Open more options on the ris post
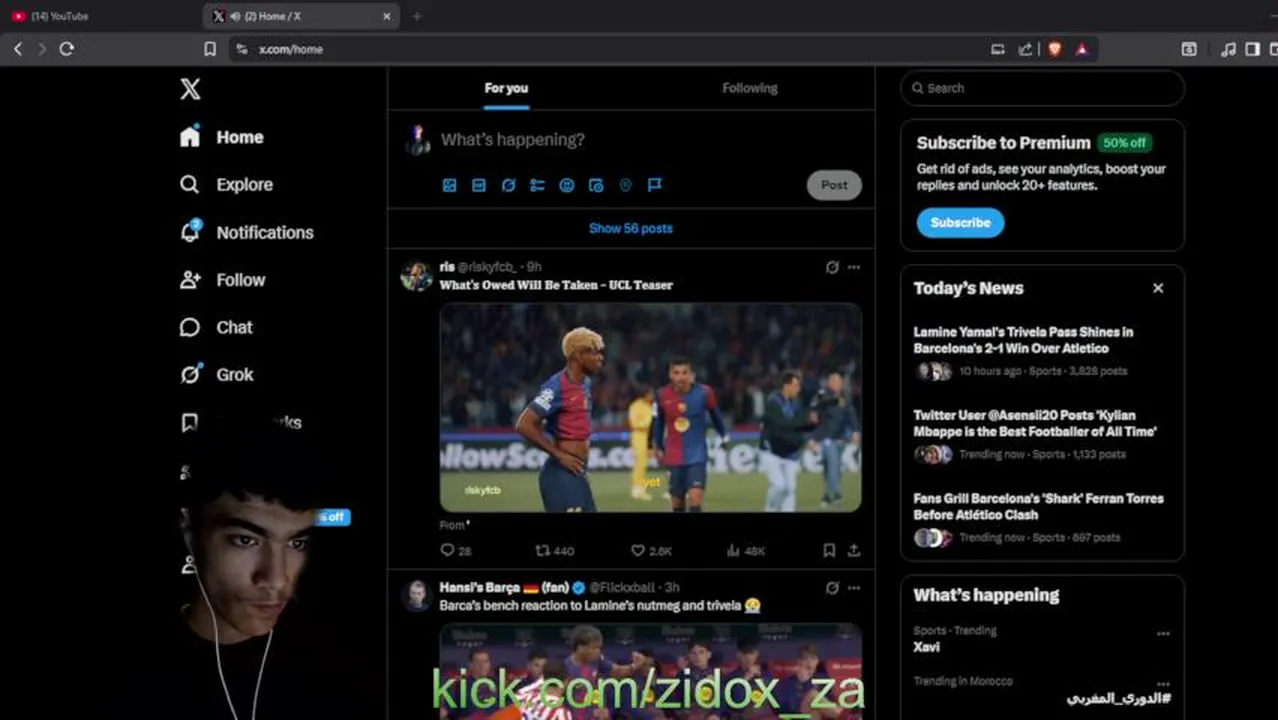Screen dimensions: 1278x720 coord(854,267)
